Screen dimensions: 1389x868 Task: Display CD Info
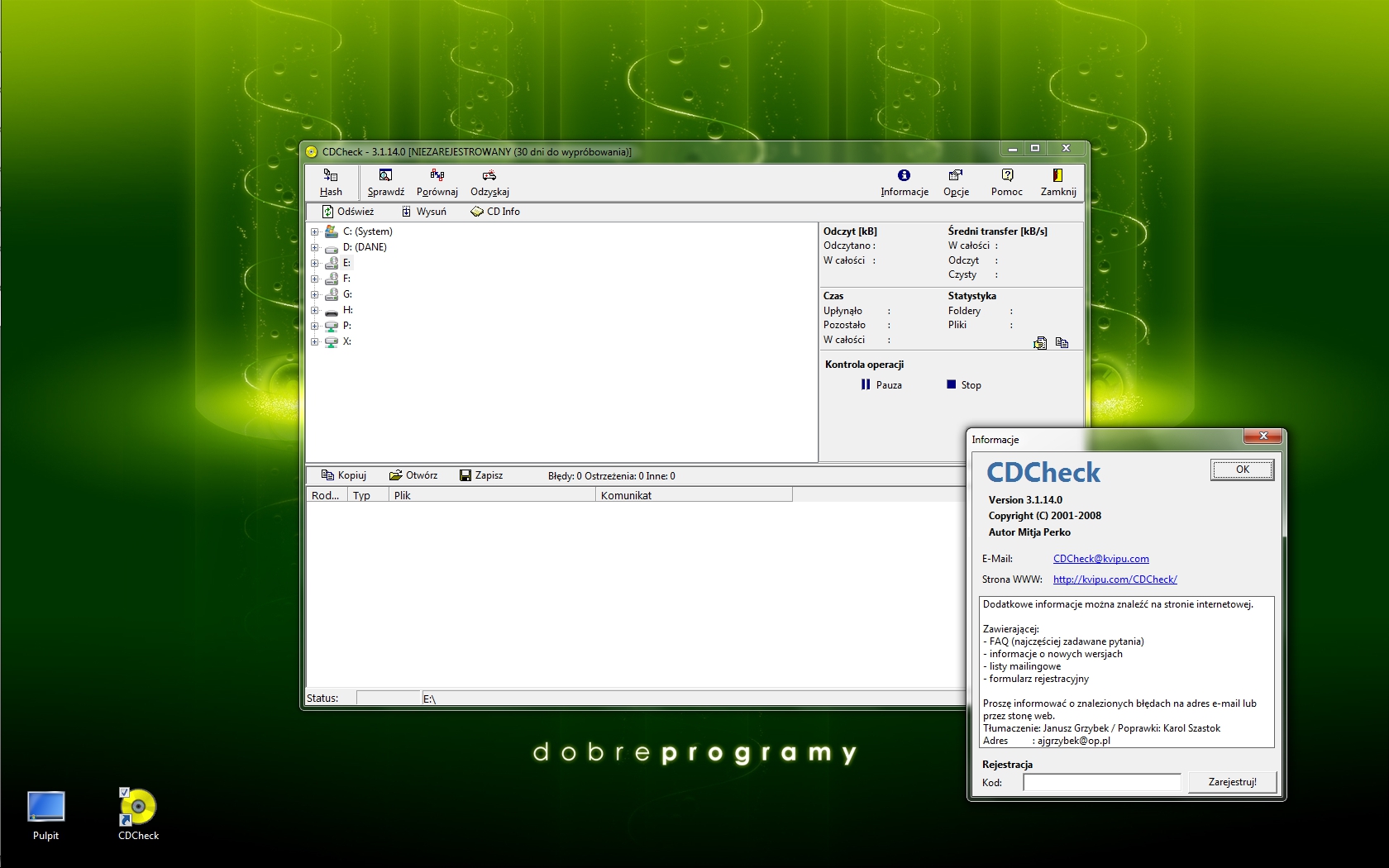[x=494, y=212]
